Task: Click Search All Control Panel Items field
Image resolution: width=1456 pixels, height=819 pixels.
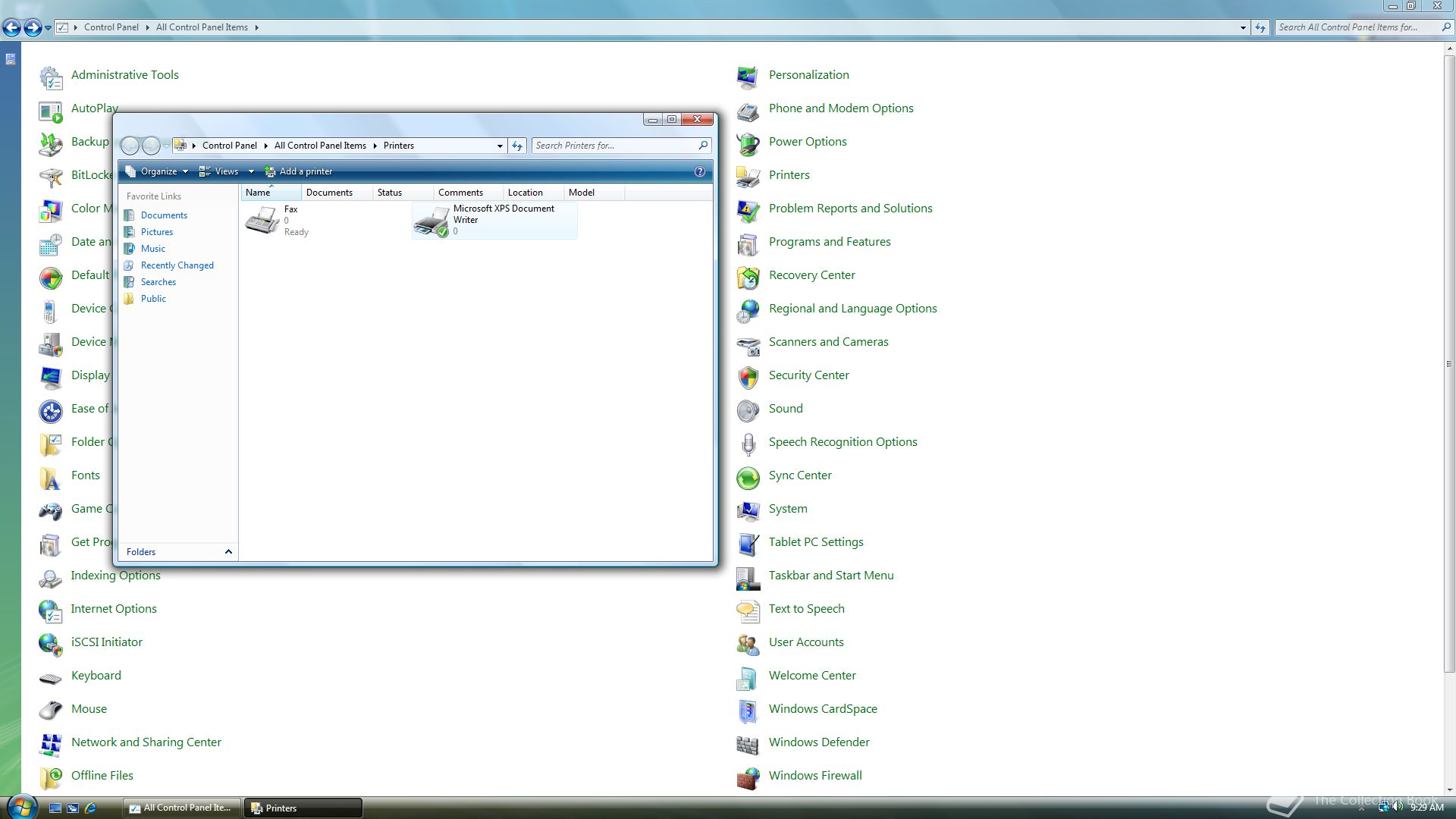Action: coord(1363,27)
